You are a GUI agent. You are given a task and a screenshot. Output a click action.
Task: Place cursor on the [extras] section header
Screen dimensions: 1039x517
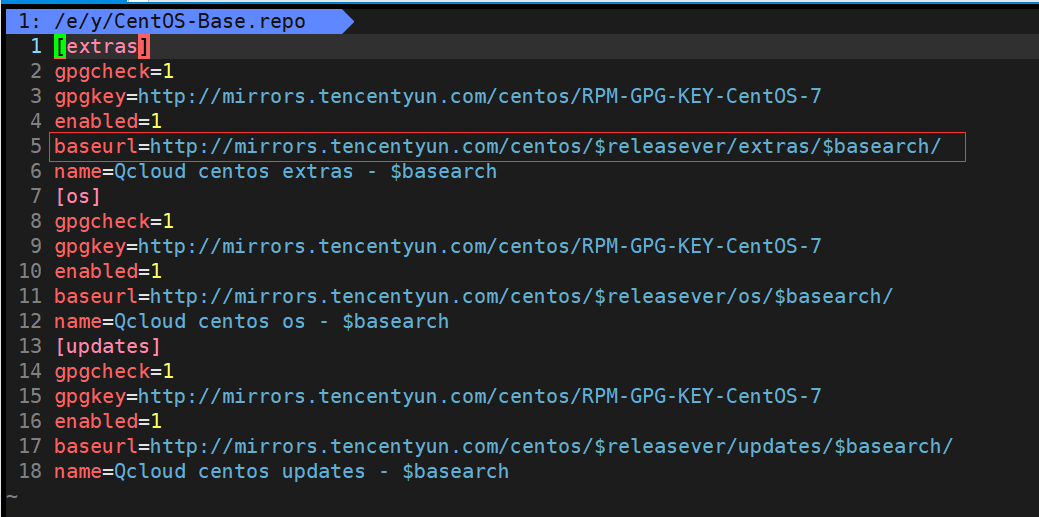pyautogui.click(x=102, y=47)
